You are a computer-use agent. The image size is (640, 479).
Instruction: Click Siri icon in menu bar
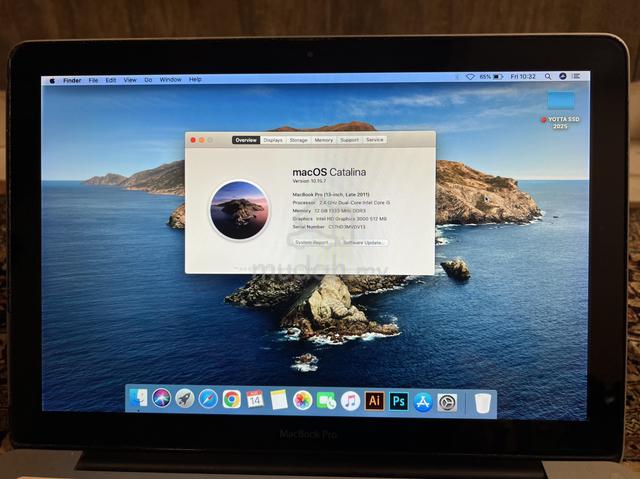point(563,76)
